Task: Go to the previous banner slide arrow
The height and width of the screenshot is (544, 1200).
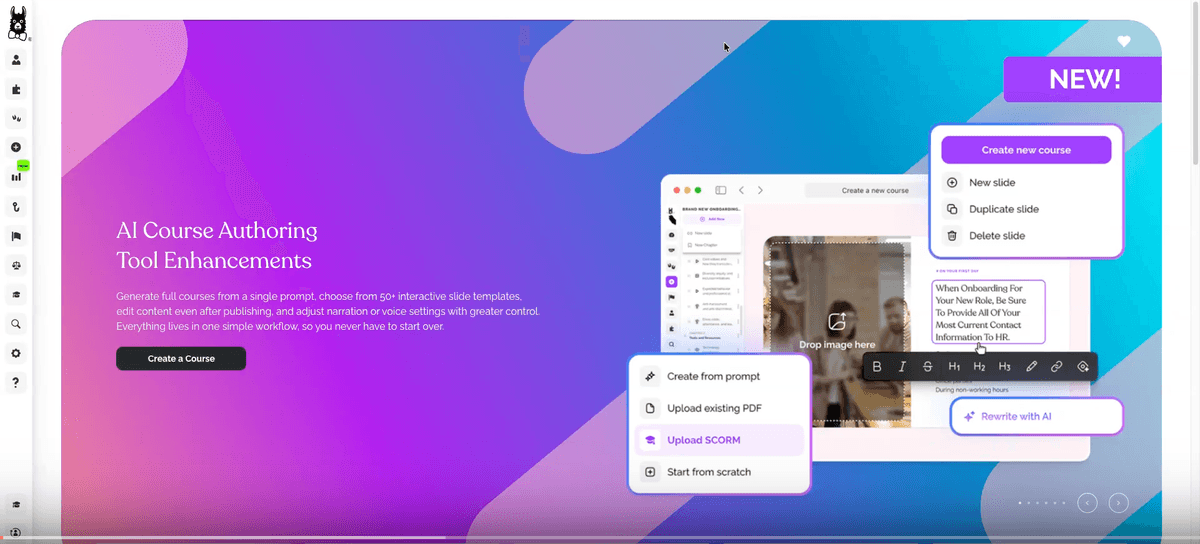Action: click(x=1087, y=503)
